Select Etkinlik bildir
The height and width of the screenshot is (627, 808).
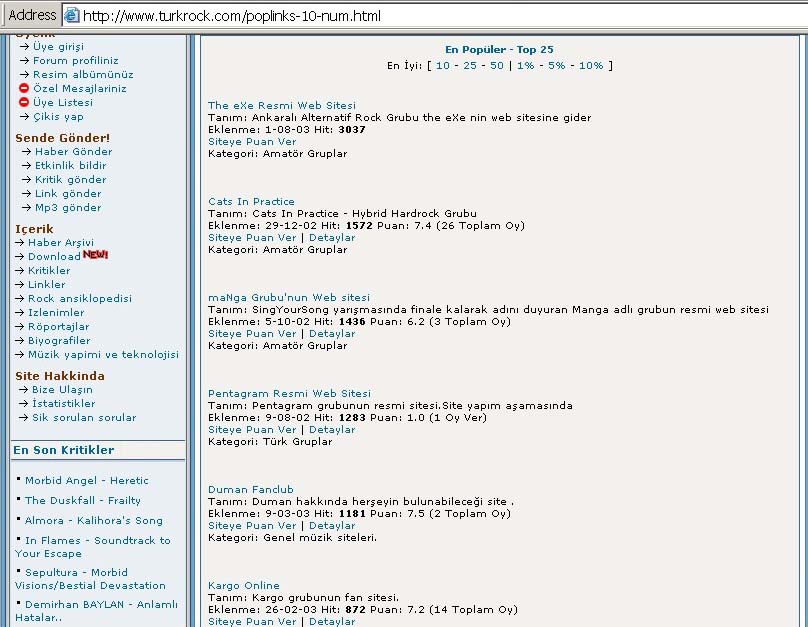(x=71, y=165)
